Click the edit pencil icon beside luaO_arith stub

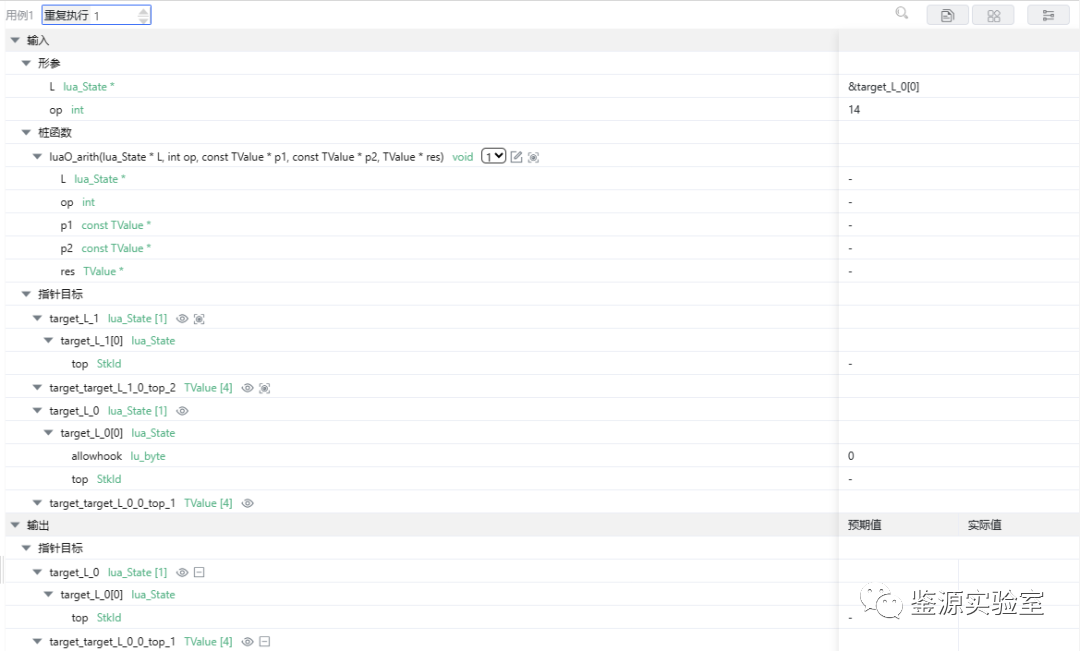516,157
